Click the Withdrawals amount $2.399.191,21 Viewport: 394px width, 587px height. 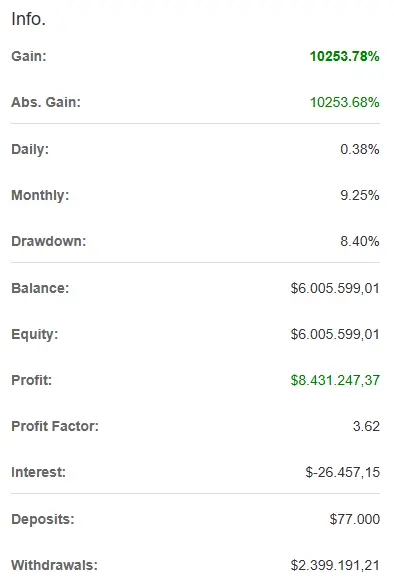click(335, 565)
